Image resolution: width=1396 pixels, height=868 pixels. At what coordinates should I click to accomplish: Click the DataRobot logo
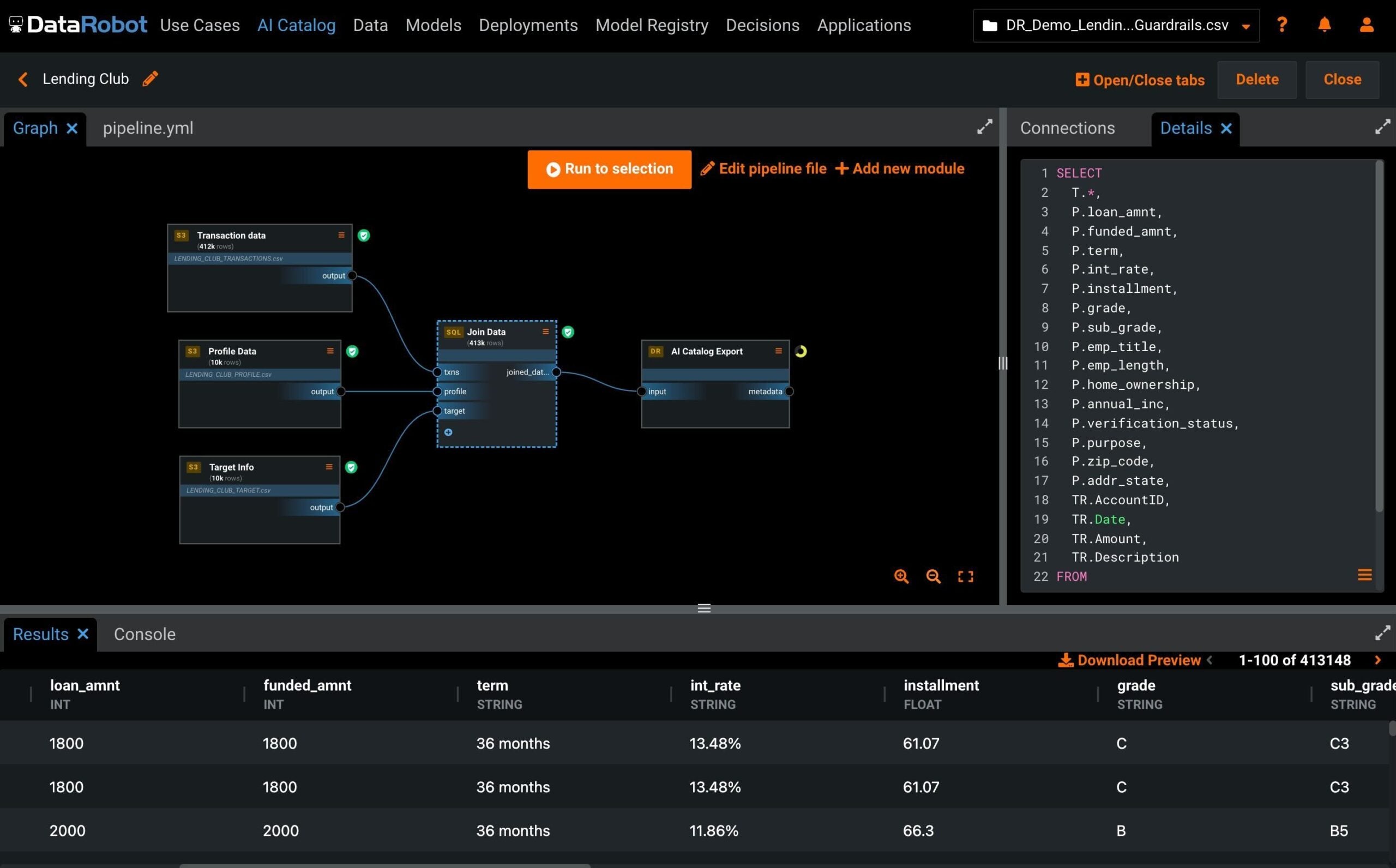coord(78,25)
